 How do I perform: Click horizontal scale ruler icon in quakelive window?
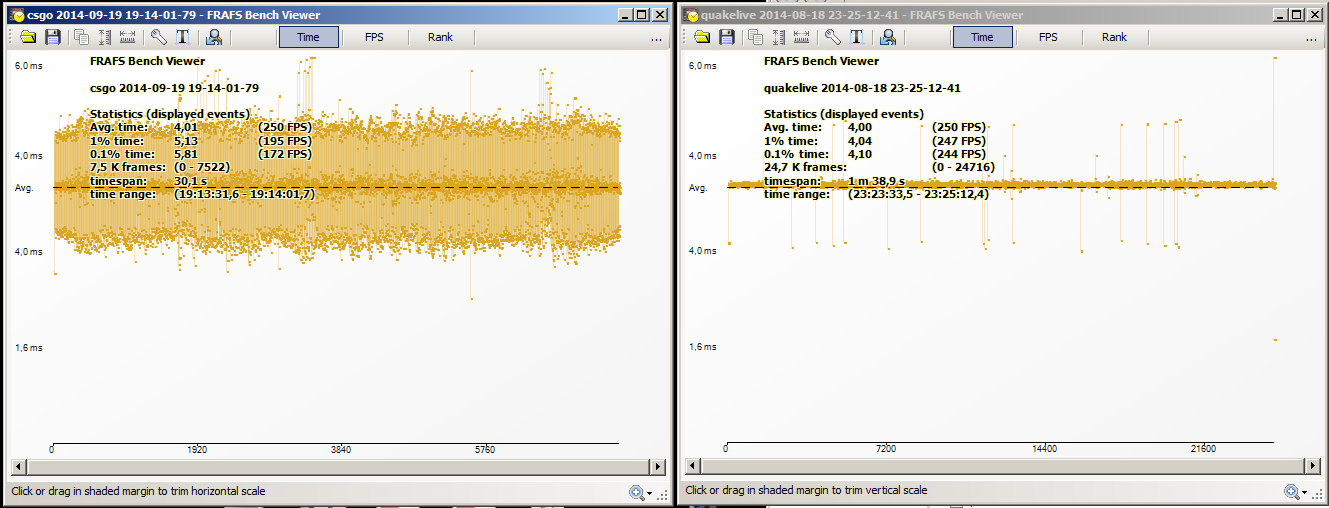pyautogui.click(x=802, y=37)
